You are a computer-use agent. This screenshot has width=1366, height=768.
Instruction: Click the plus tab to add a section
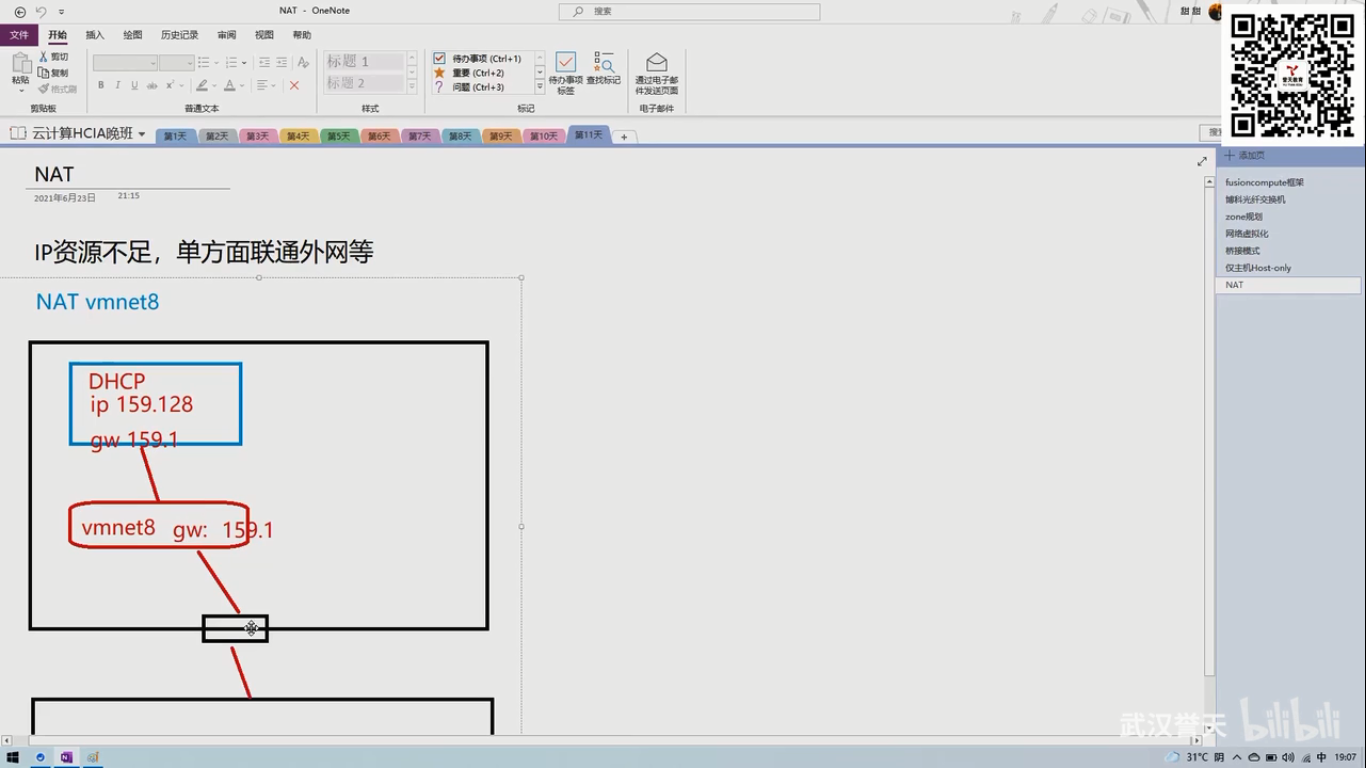(x=624, y=137)
